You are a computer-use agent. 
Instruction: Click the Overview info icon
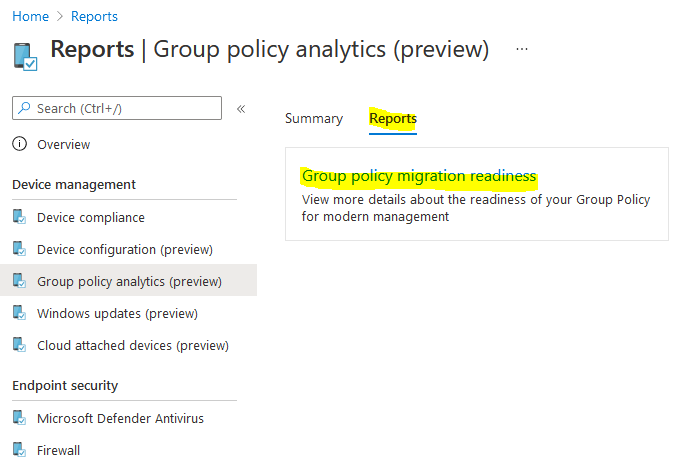tap(19, 144)
